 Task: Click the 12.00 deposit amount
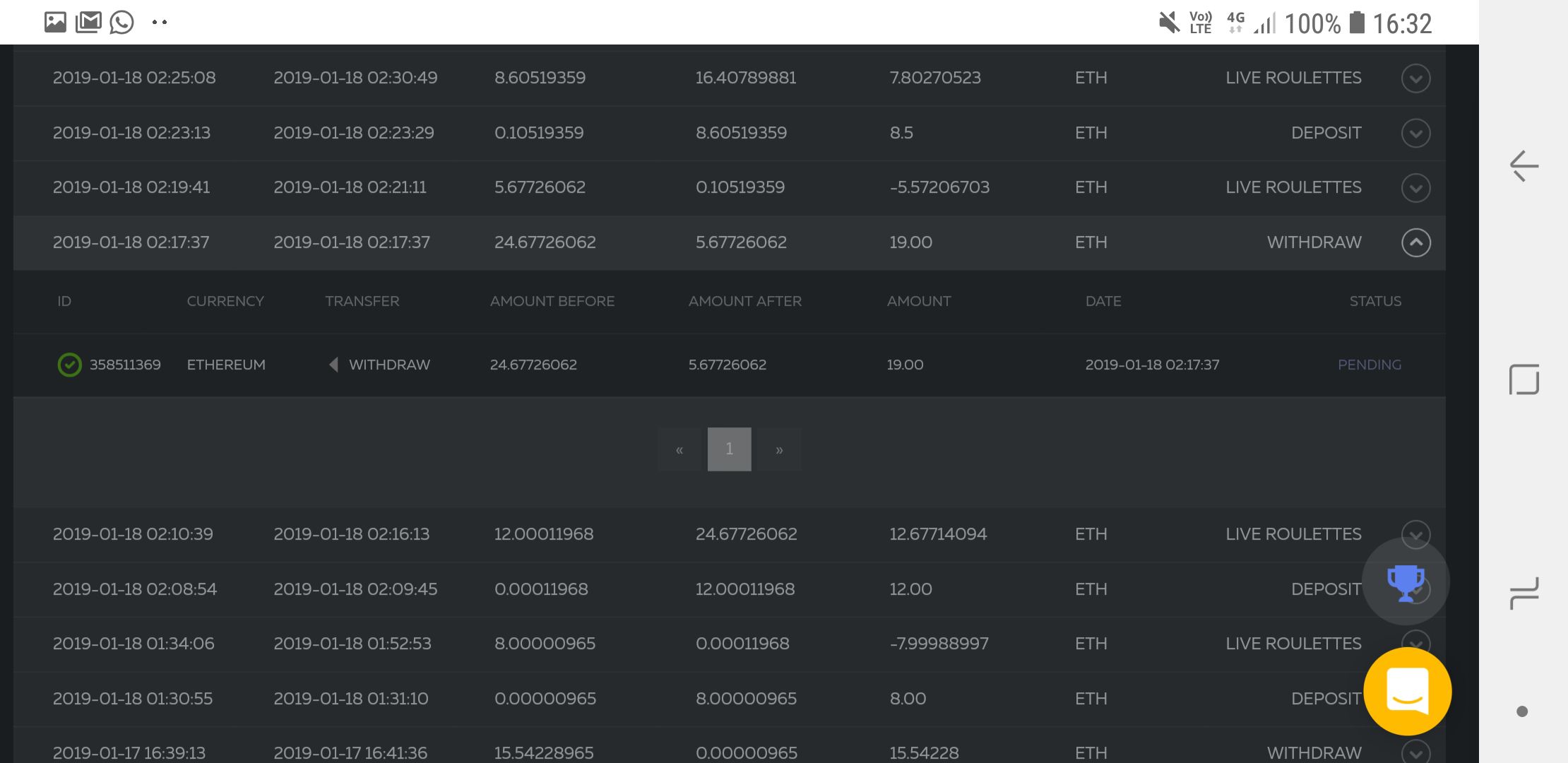click(910, 589)
